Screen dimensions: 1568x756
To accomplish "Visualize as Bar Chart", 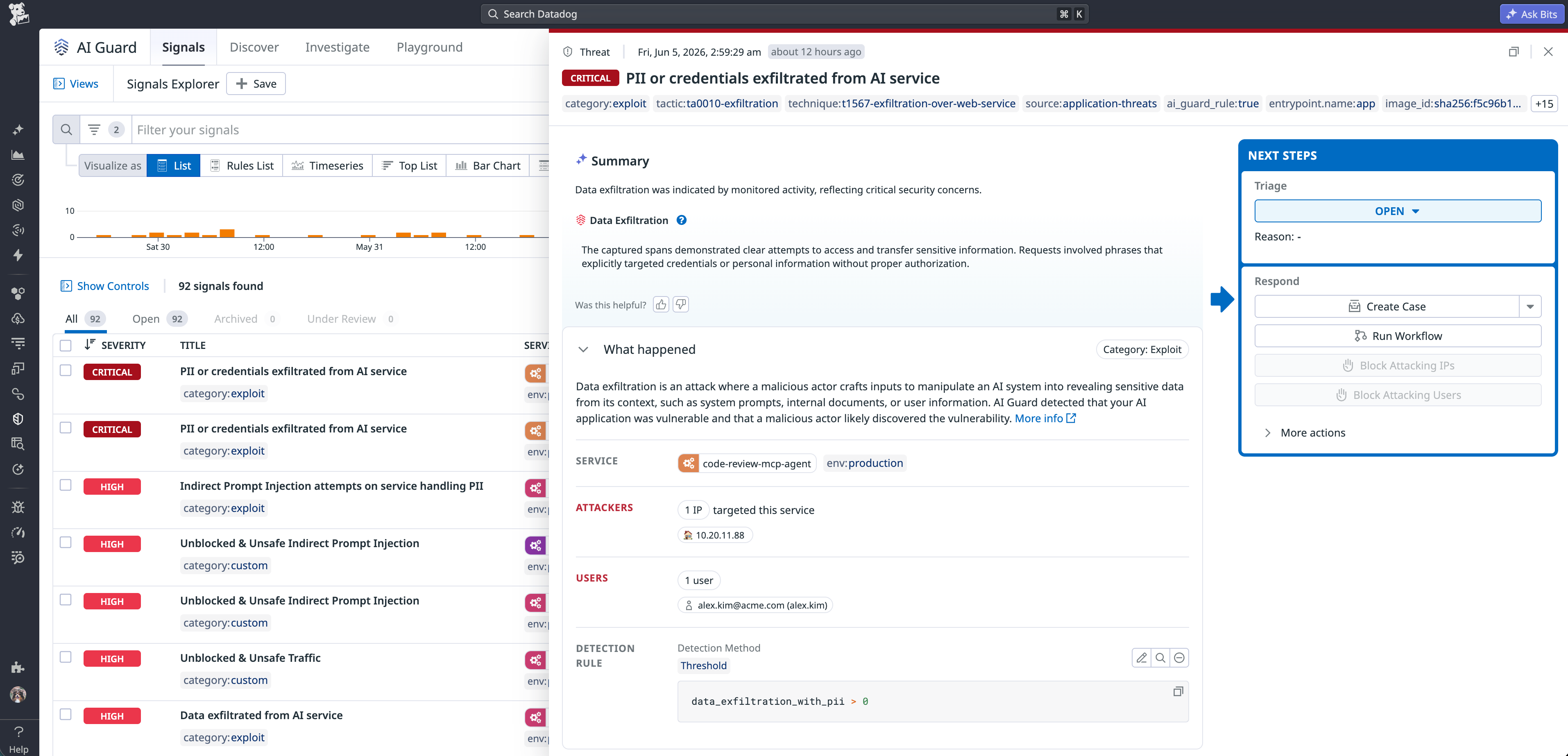I will (488, 165).
